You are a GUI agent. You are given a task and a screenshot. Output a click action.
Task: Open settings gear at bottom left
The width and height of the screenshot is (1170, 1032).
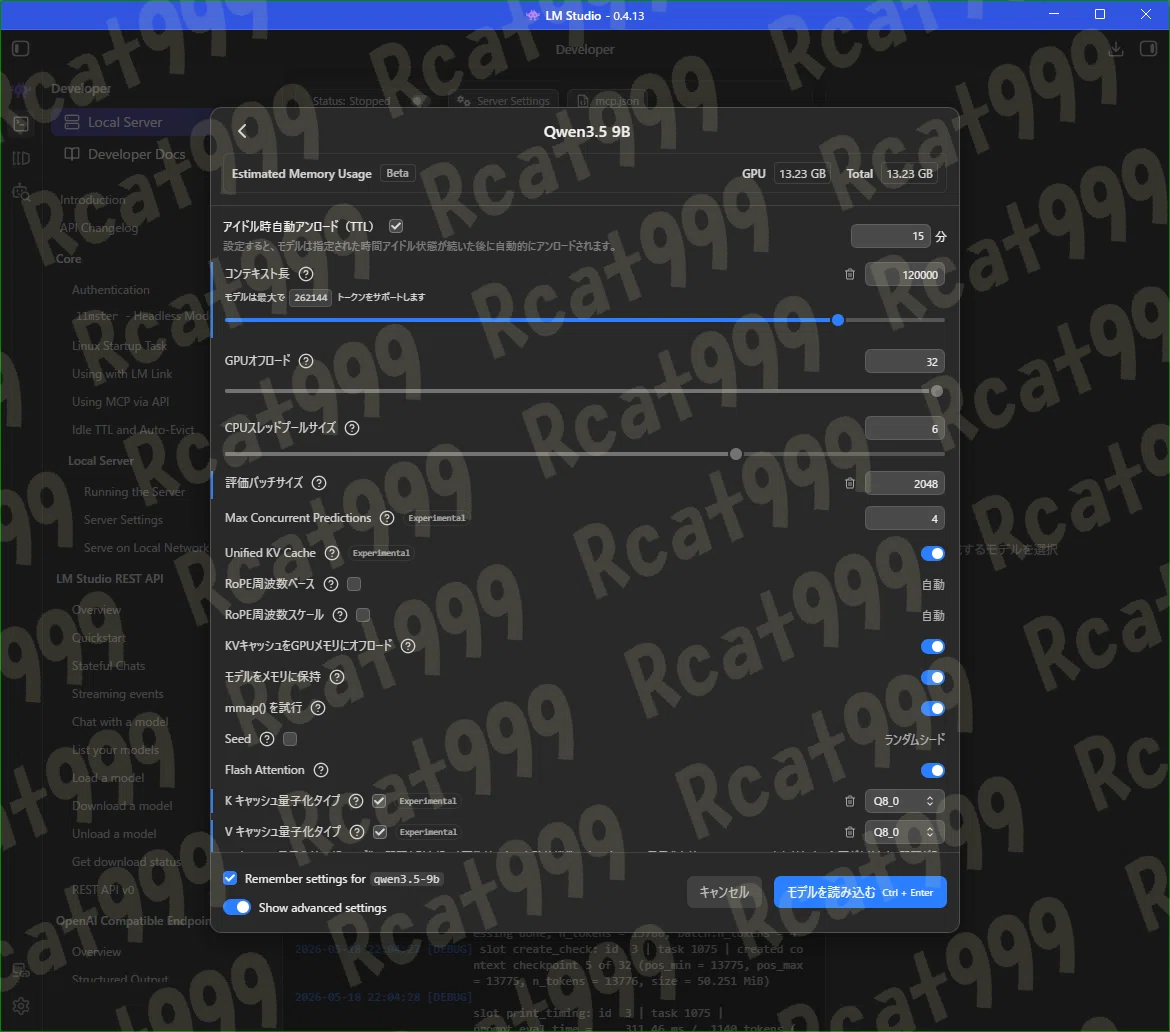pos(21,1006)
